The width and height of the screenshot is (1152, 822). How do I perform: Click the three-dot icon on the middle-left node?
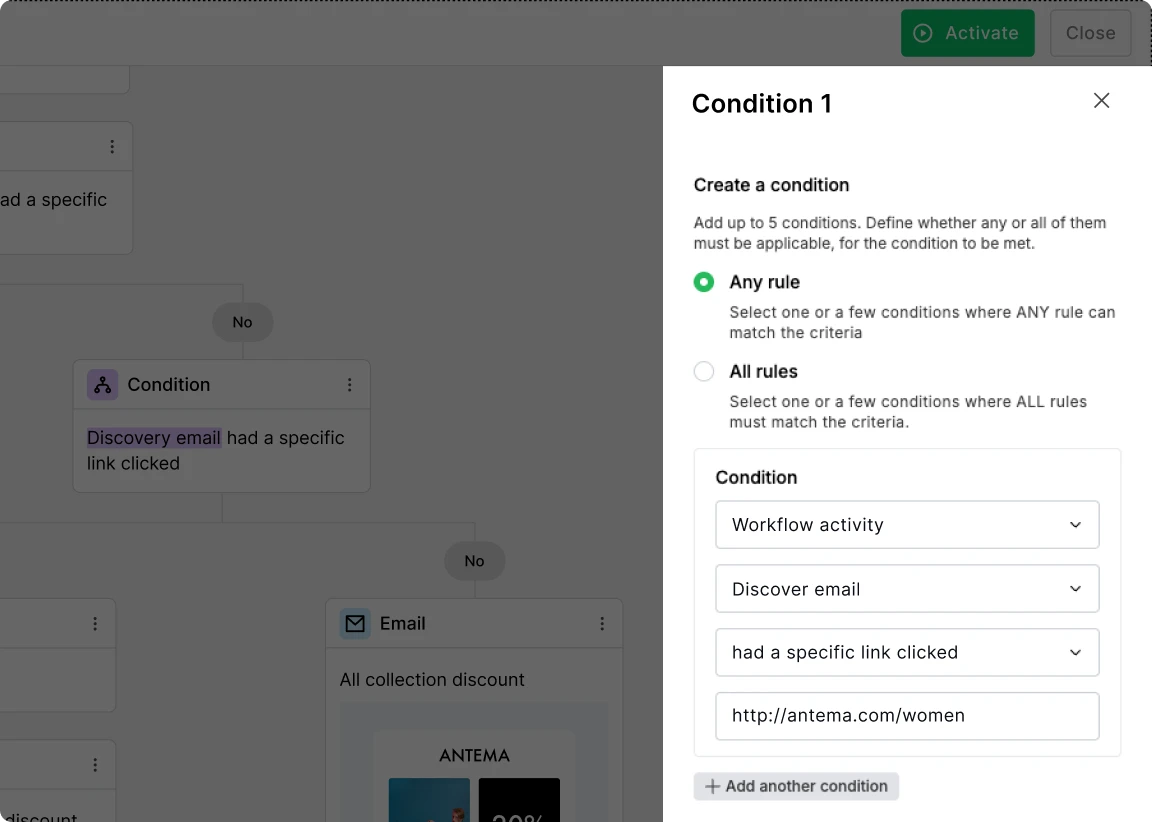coord(95,623)
